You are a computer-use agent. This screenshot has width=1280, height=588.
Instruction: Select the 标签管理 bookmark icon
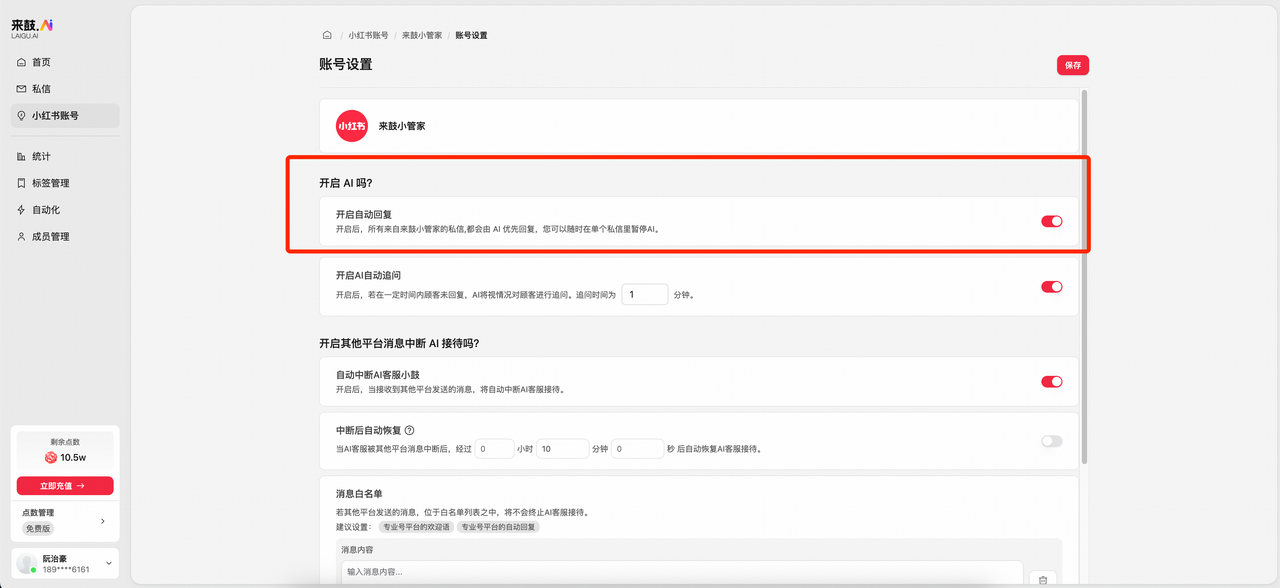pos(22,183)
